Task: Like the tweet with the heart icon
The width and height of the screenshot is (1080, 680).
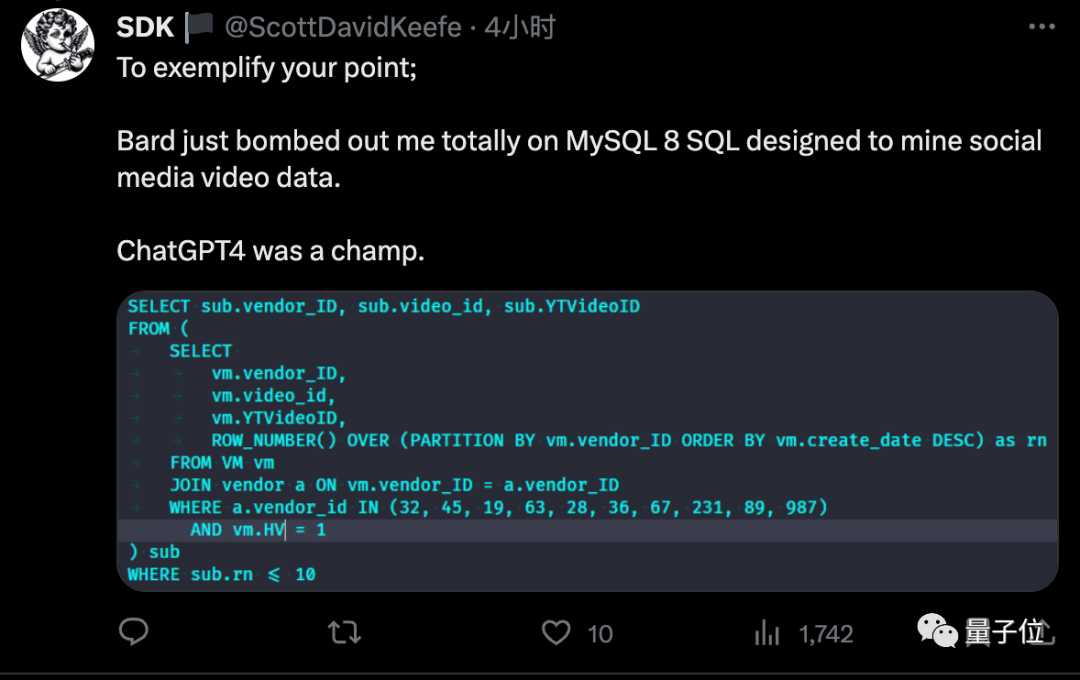Action: tap(556, 632)
